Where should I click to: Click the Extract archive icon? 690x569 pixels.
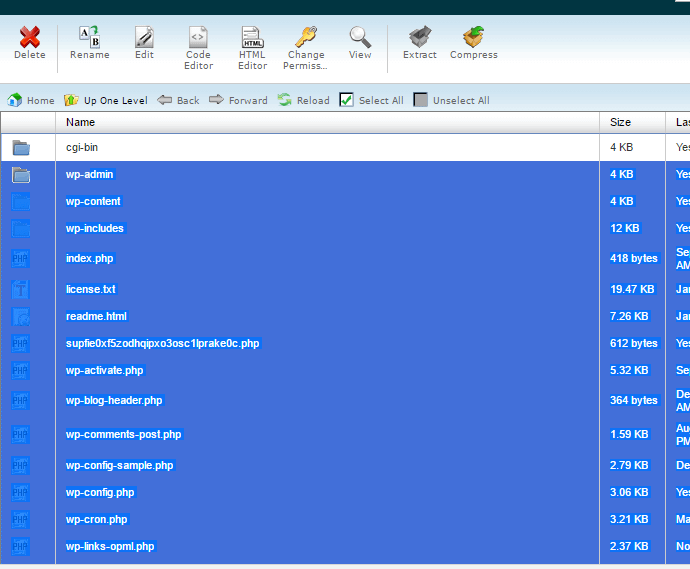click(420, 37)
